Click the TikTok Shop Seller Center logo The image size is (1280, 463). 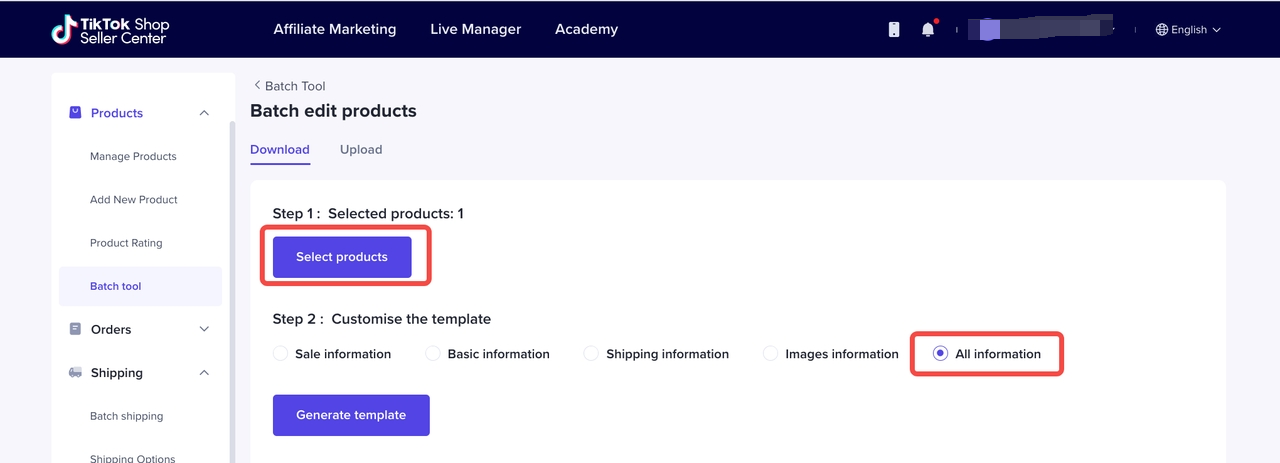click(x=110, y=29)
